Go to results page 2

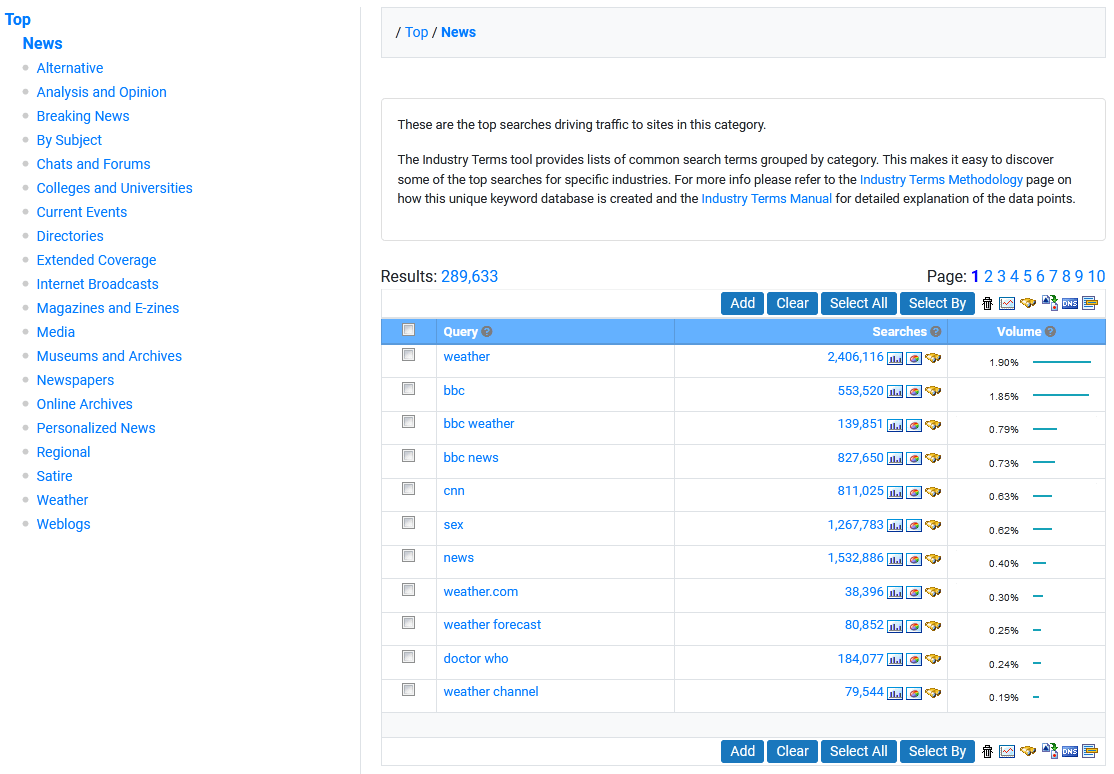point(988,276)
